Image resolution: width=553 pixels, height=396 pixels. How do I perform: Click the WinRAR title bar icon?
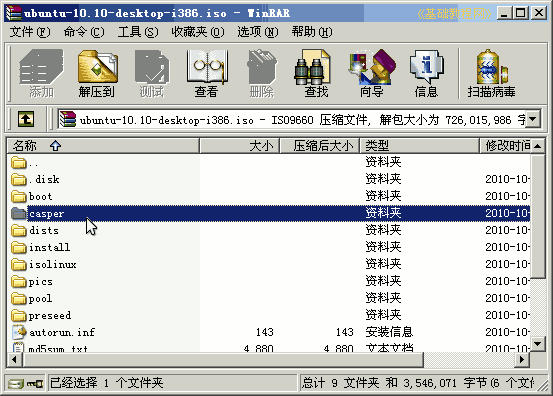pos(13,13)
